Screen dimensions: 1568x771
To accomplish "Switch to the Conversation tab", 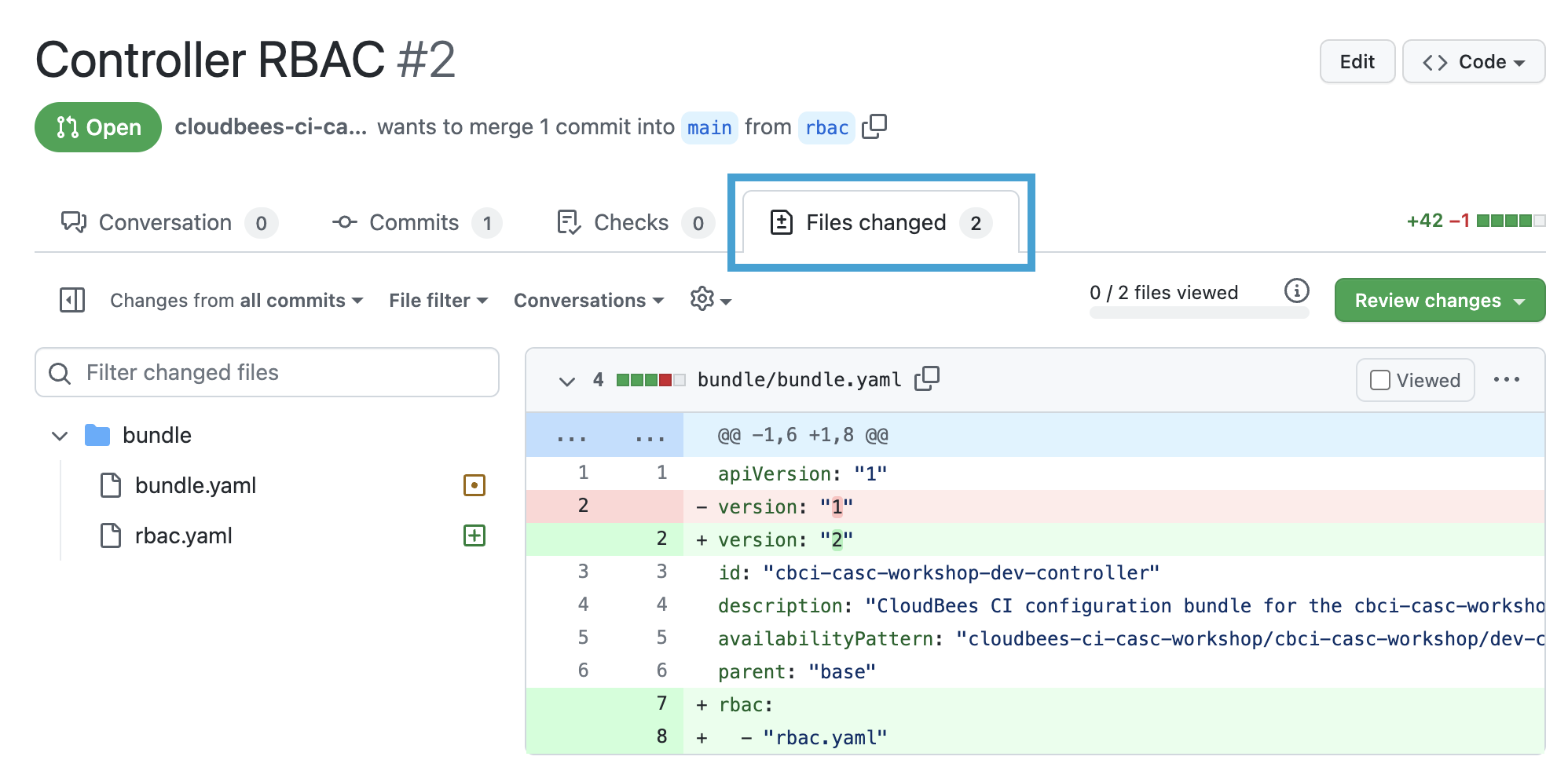I will (x=163, y=222).
